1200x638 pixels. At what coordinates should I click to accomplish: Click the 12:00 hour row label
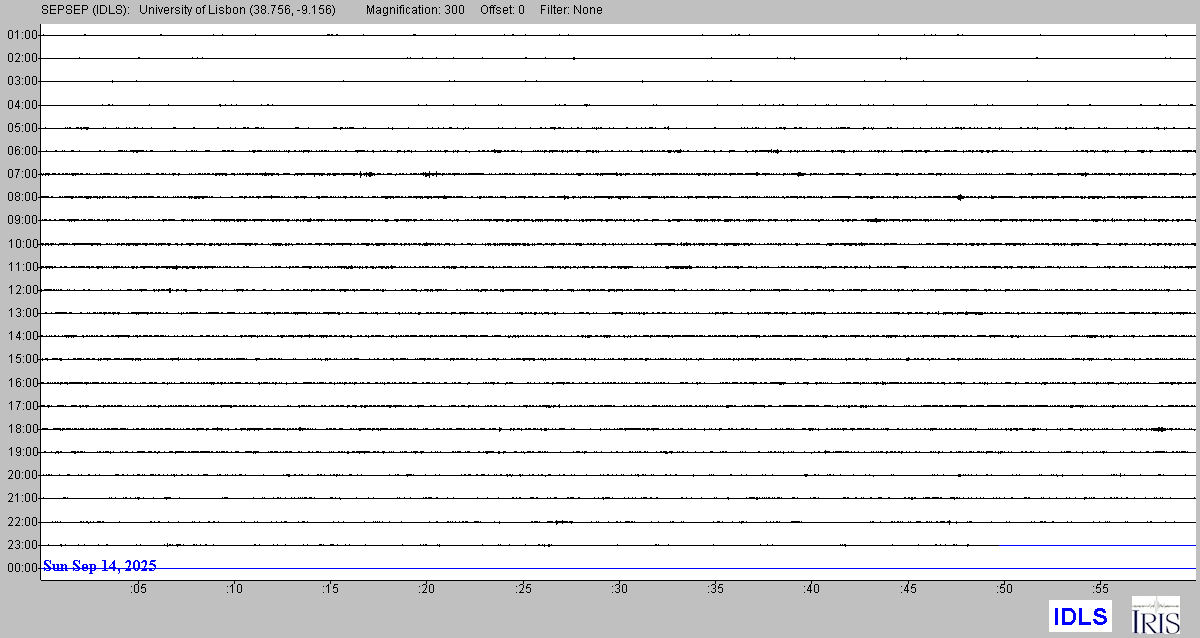[x=22, y=290]
